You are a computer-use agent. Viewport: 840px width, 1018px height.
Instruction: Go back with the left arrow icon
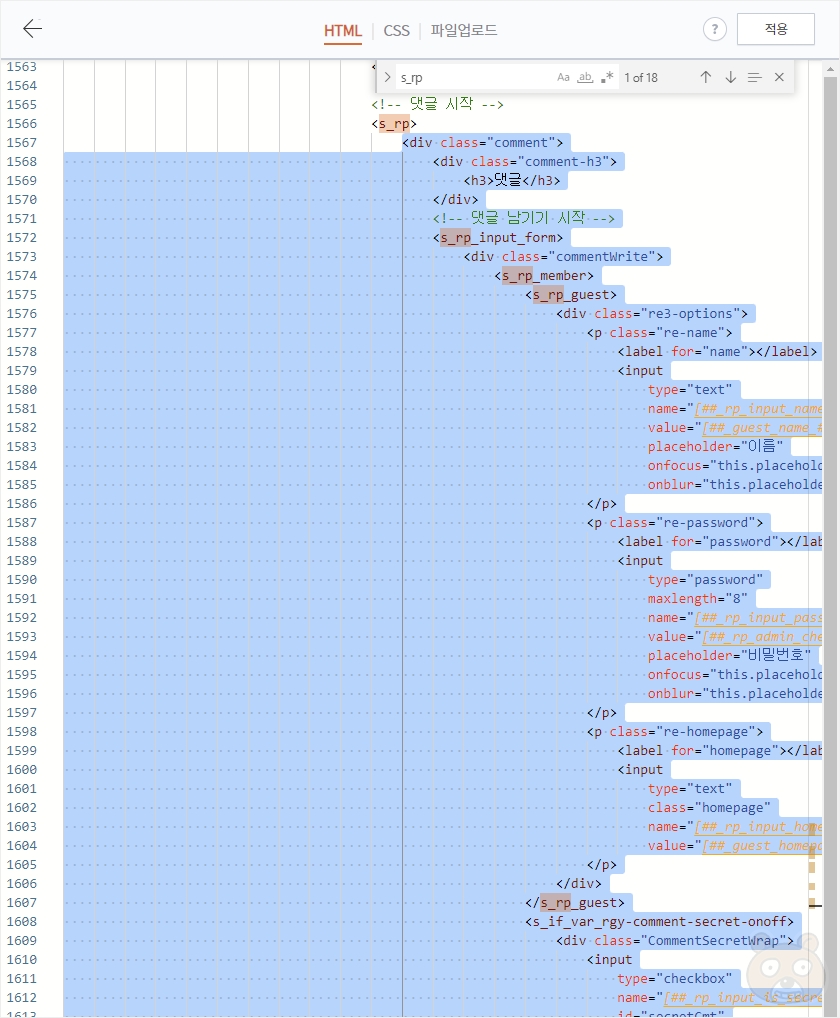pos(32,29)
